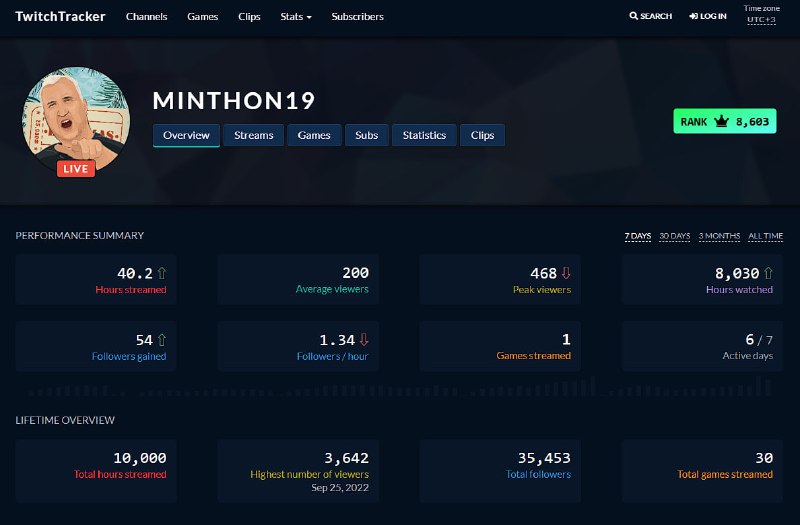Image resolution: width=800 pixels, height=525 pixels.
Task: Open the Channels menu item
Action: 146,17
